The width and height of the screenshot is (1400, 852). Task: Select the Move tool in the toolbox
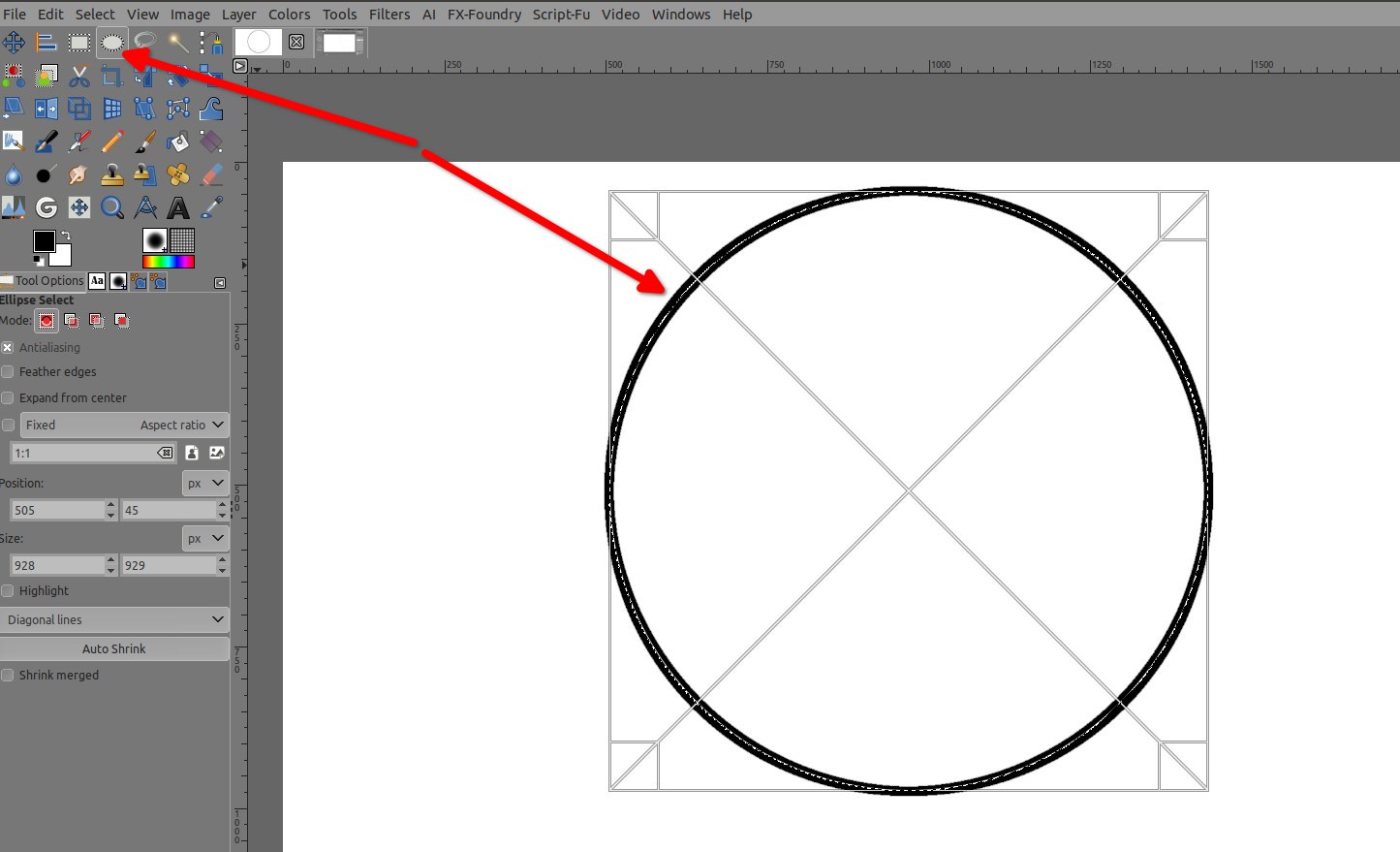(14, 42)
